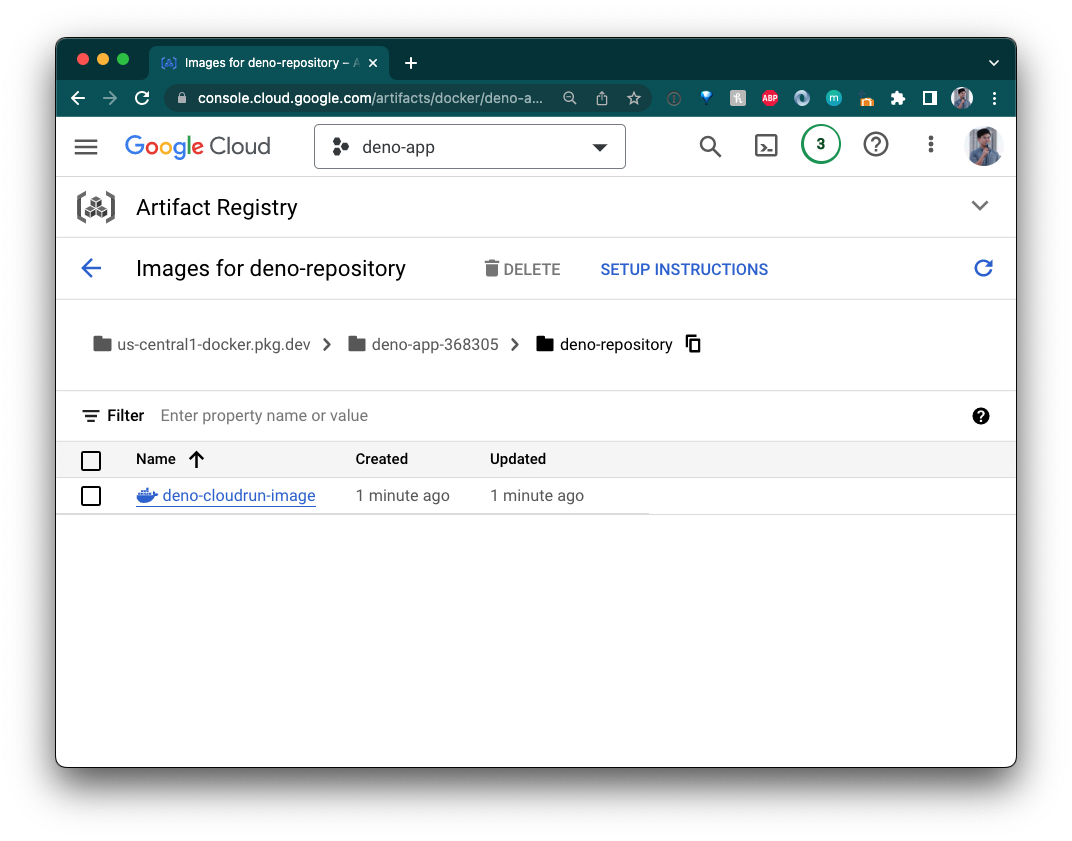This screenshot has height=841, width=1072.
Task: Click the Filter property input field
Action: pos(265,415)
